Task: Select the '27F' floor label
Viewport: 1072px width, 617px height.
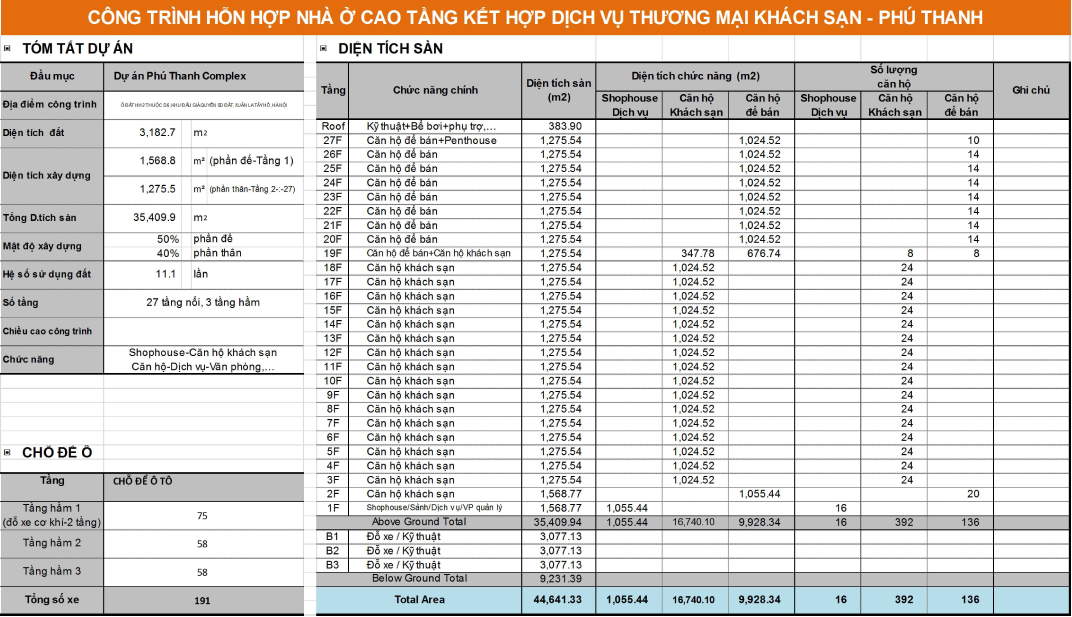Action: 333,140
